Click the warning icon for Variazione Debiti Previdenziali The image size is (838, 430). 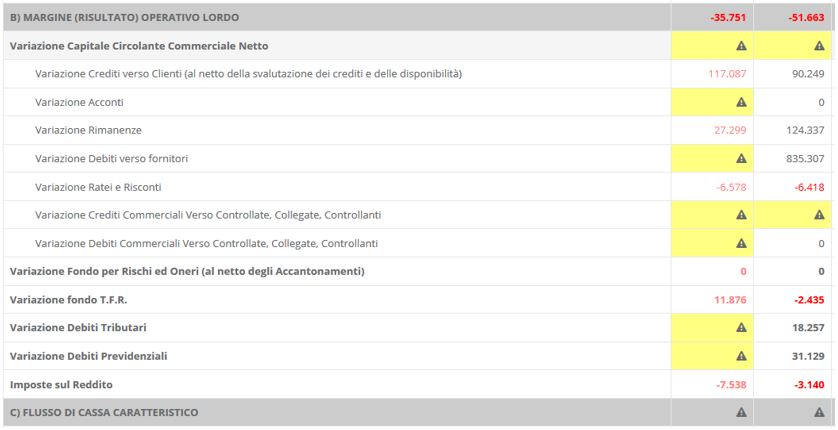[x=741, y=355]
